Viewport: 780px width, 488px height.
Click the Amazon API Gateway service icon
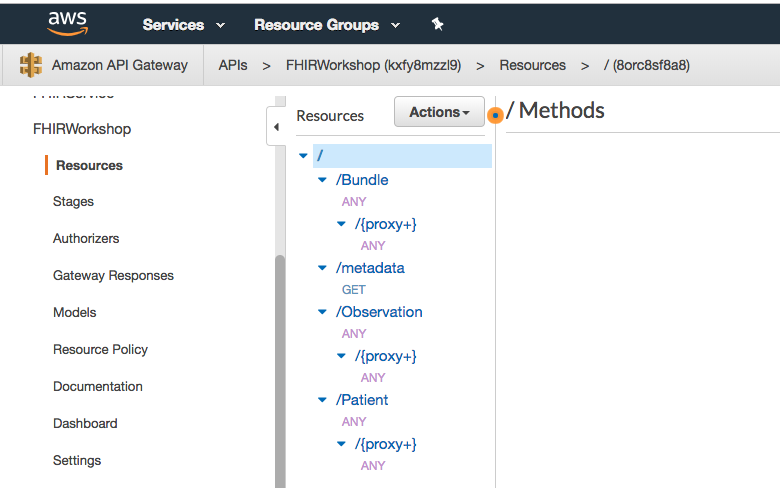(30, 65)
